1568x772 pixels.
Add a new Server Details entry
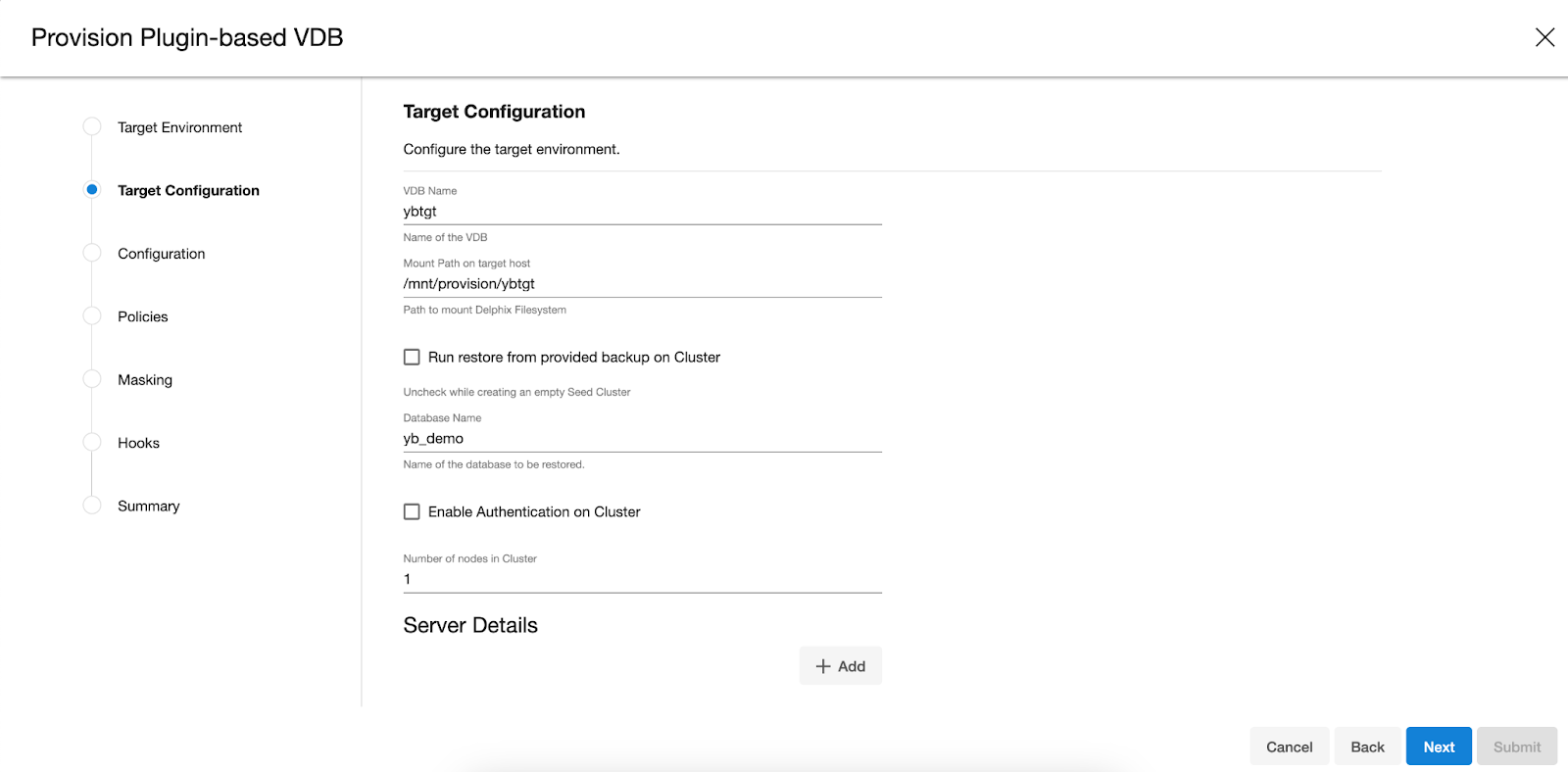click(840, 666)
